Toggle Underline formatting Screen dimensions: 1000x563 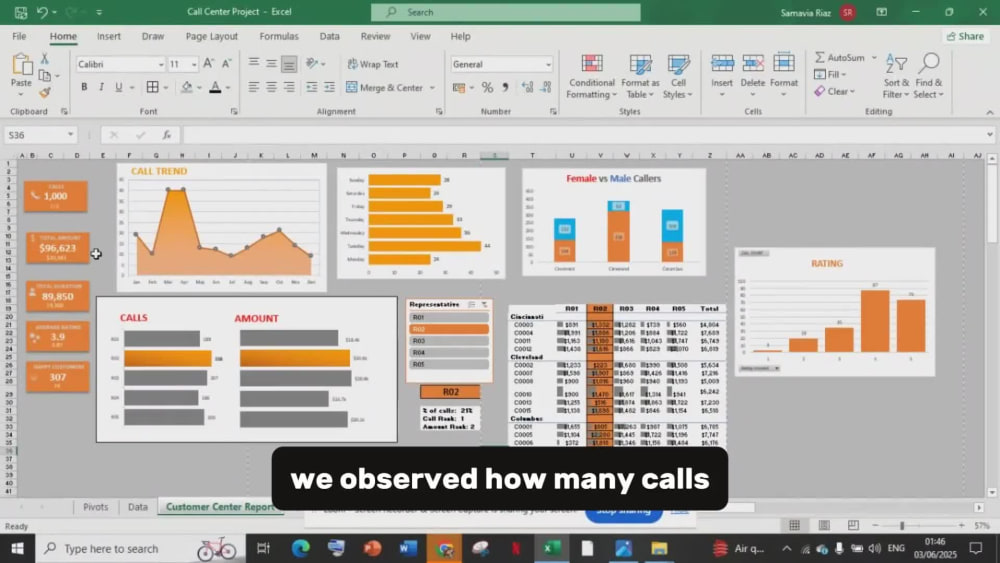coord(119,87)
